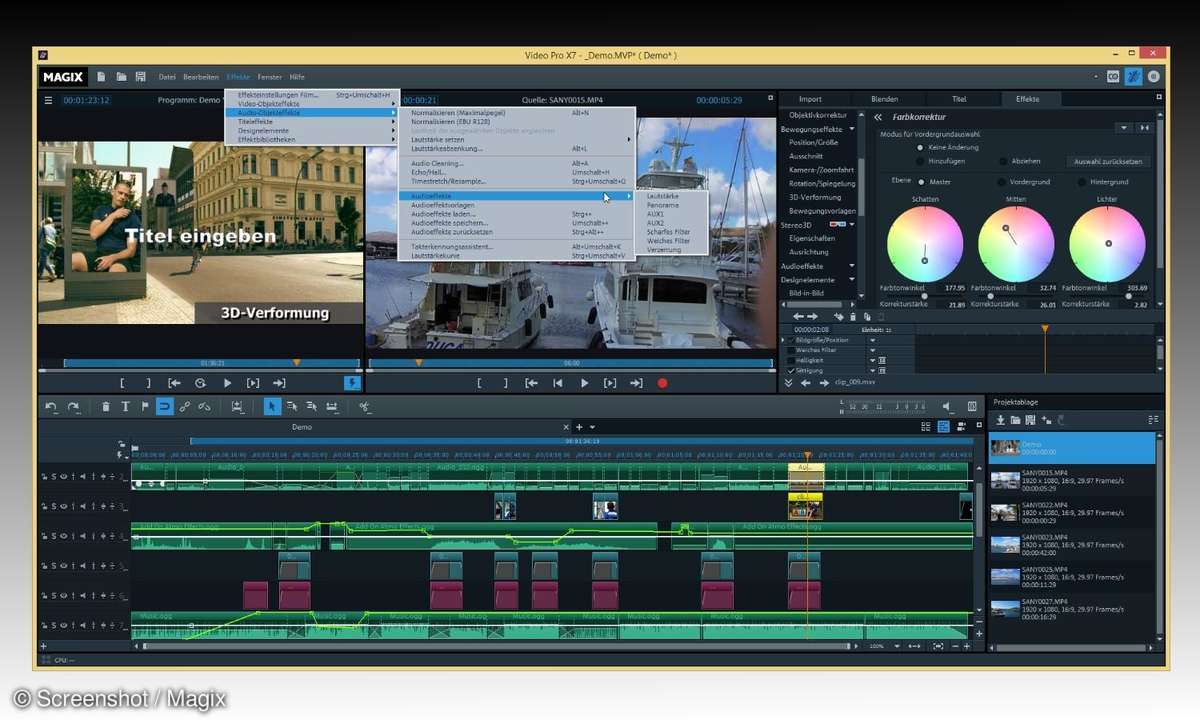1200x720 pixels.
Task: Click the razor cut icon in timeline toolbar
Action: (x=365, y=406)
